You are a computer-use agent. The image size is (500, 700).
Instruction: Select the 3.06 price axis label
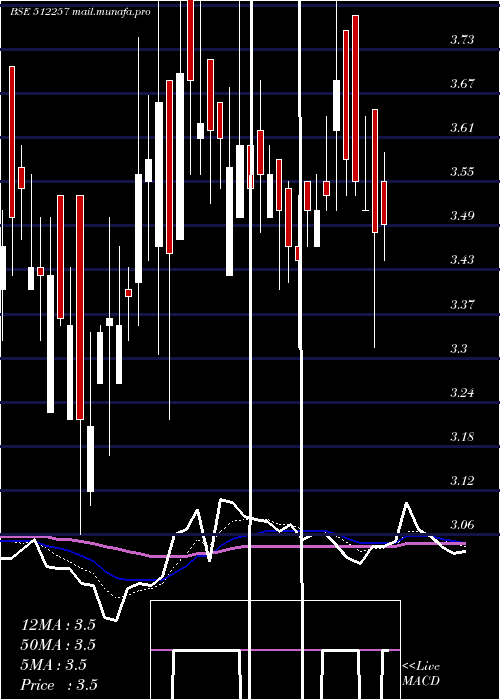click(462, 525)
